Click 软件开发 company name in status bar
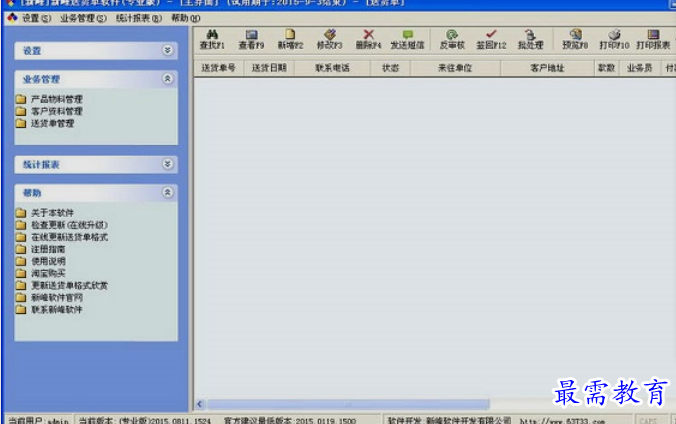This screenshot has height=424, width=676. pos(449,421)
